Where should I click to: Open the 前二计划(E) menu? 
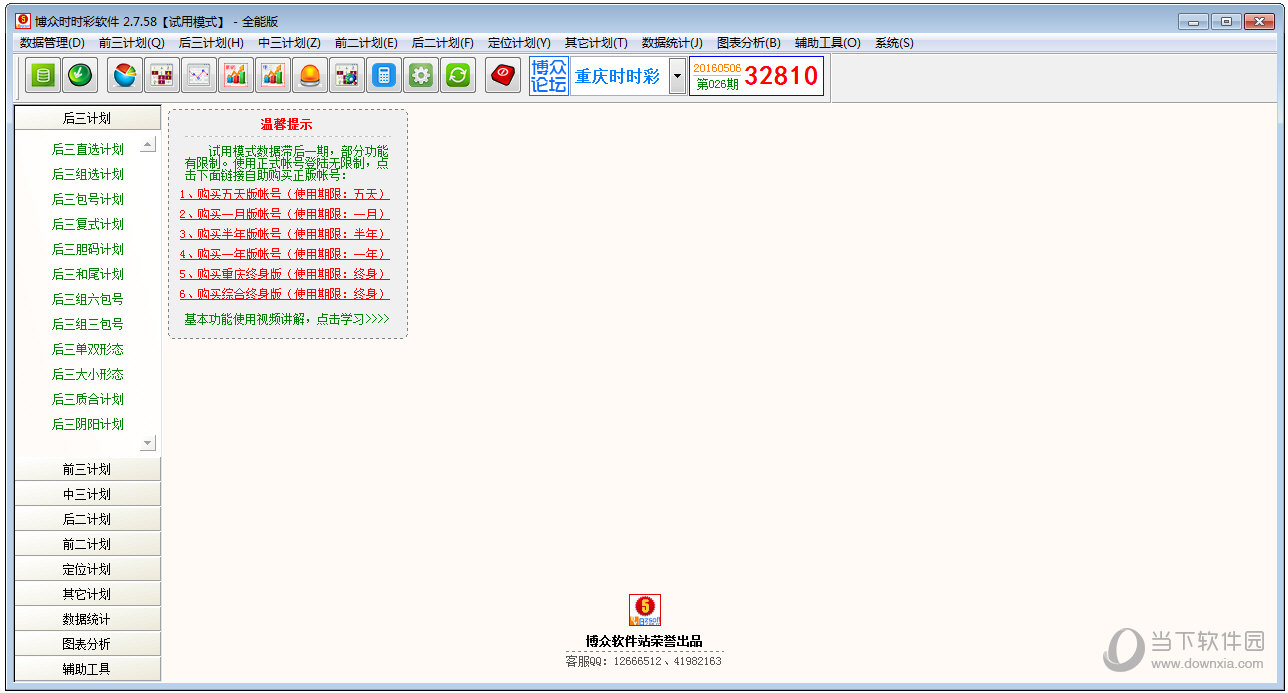pyautogui.click(x=366, y=43)
